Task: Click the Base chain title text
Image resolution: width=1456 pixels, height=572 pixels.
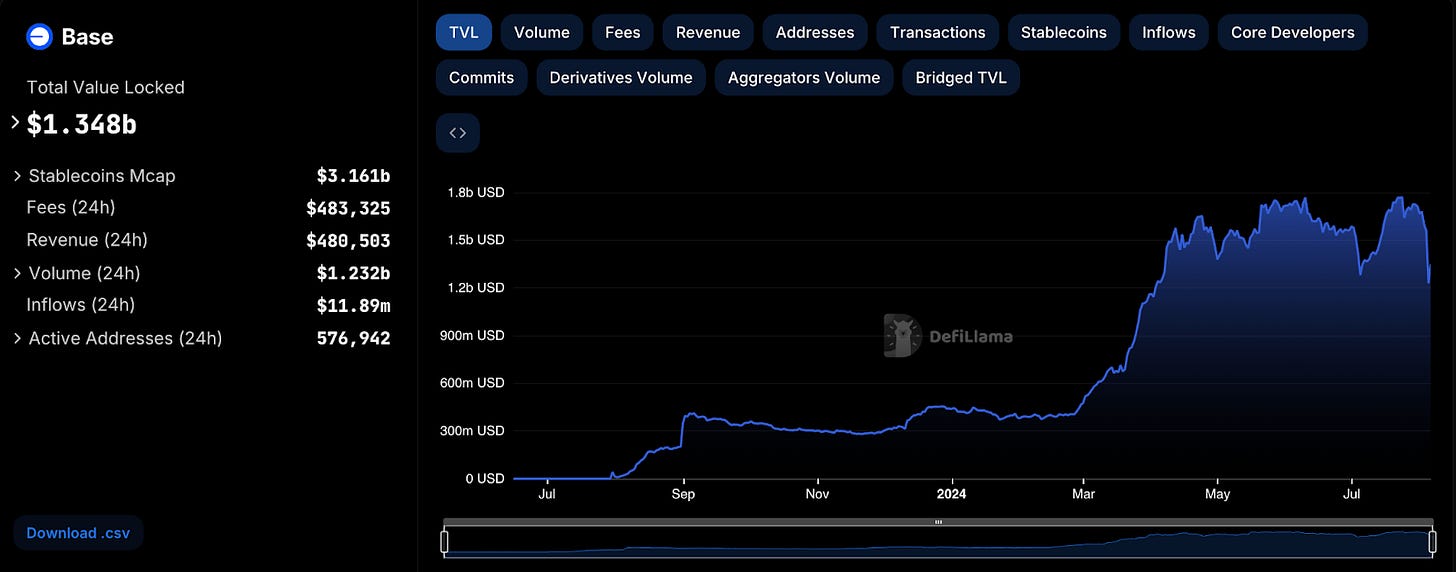Action: (x=87, y=37)
